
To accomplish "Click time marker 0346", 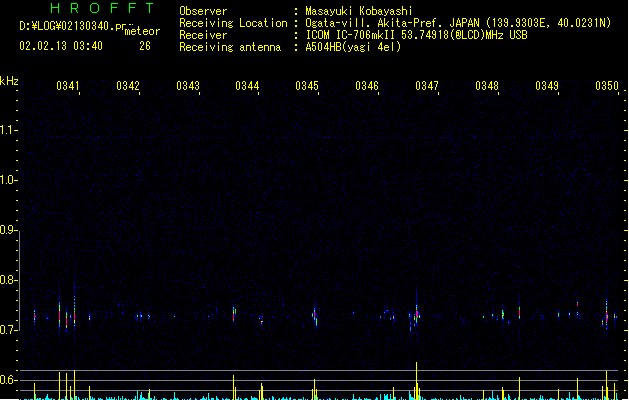I will [367, 86].
